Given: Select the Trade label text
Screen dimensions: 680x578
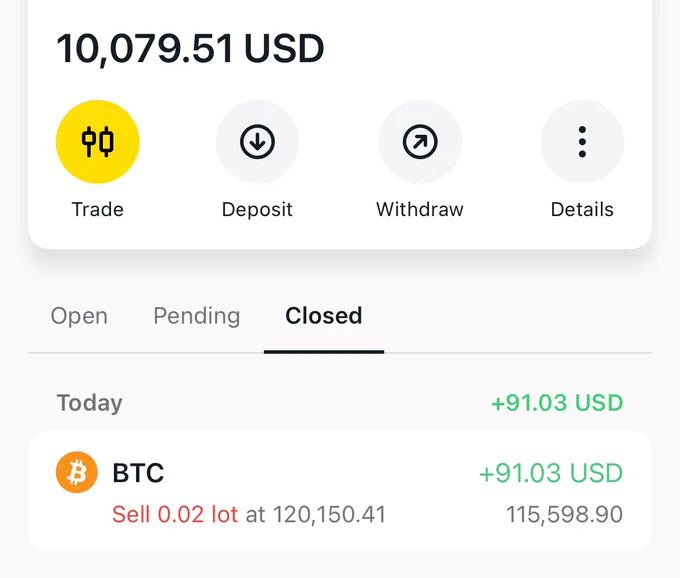Looking at the screenshot, I should pos(98,209).
